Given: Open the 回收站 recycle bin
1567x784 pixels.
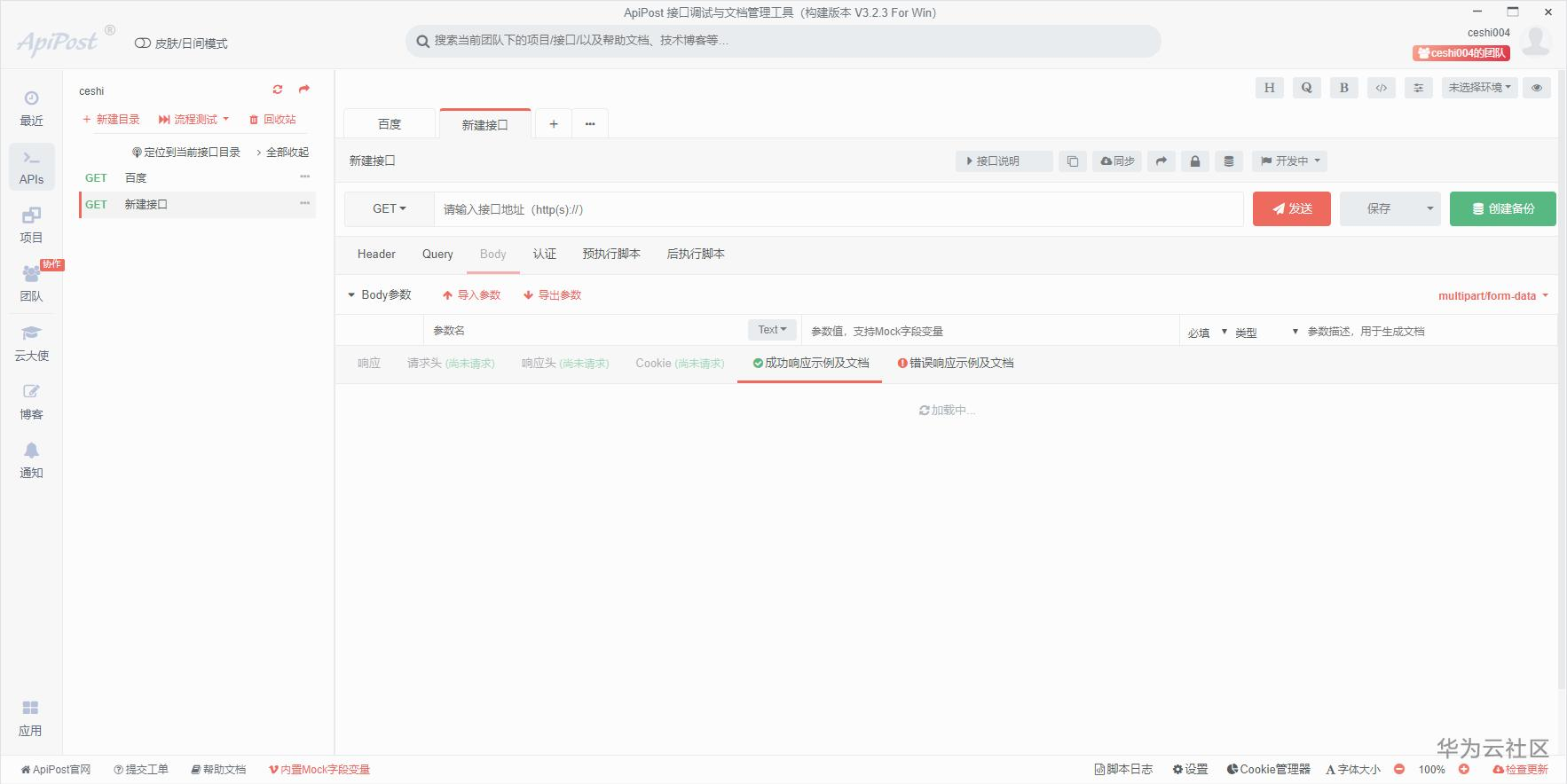Looking at the screenshot, I should 272,119.
